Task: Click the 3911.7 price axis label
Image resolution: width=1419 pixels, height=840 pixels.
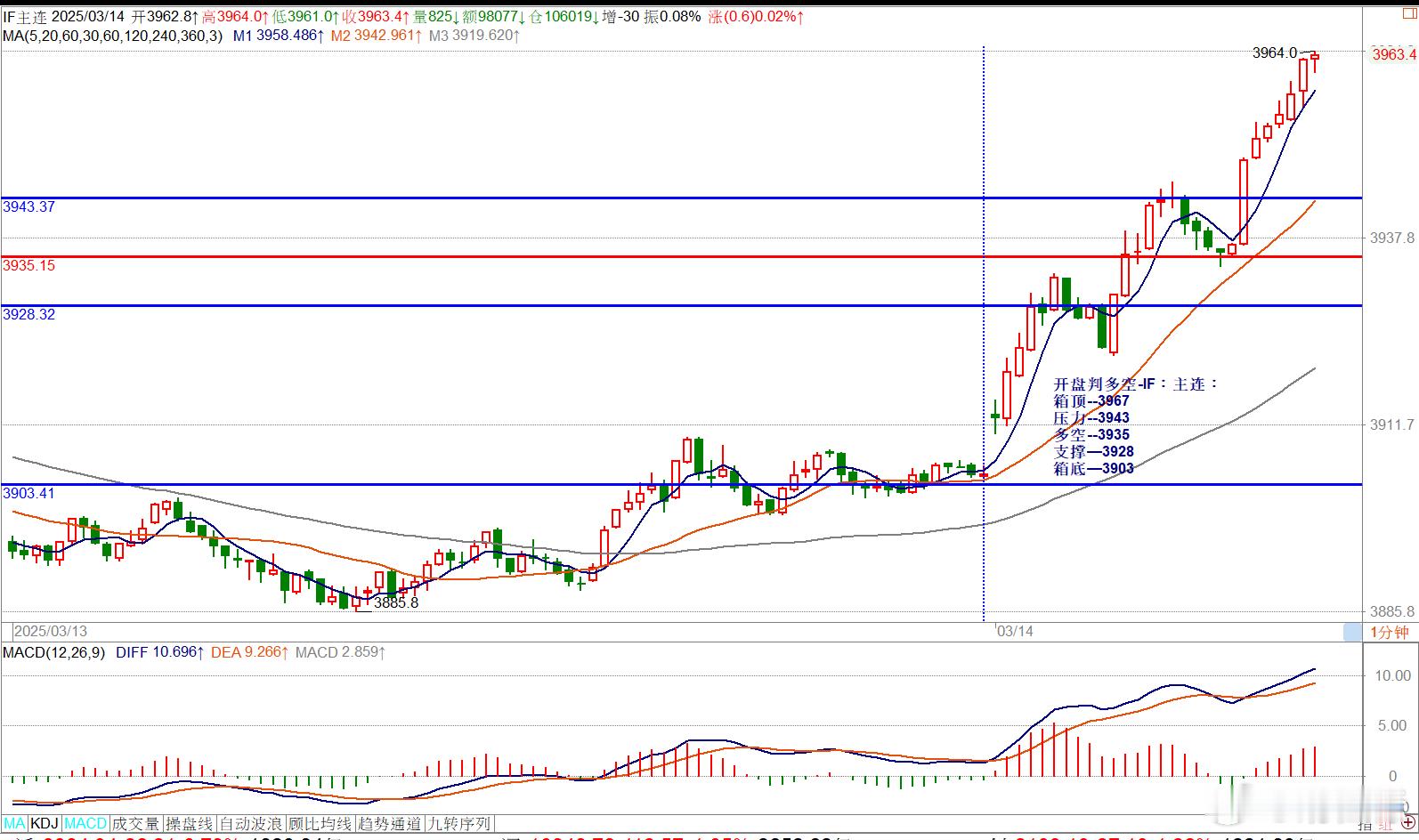Action: tap(1392, 424)
